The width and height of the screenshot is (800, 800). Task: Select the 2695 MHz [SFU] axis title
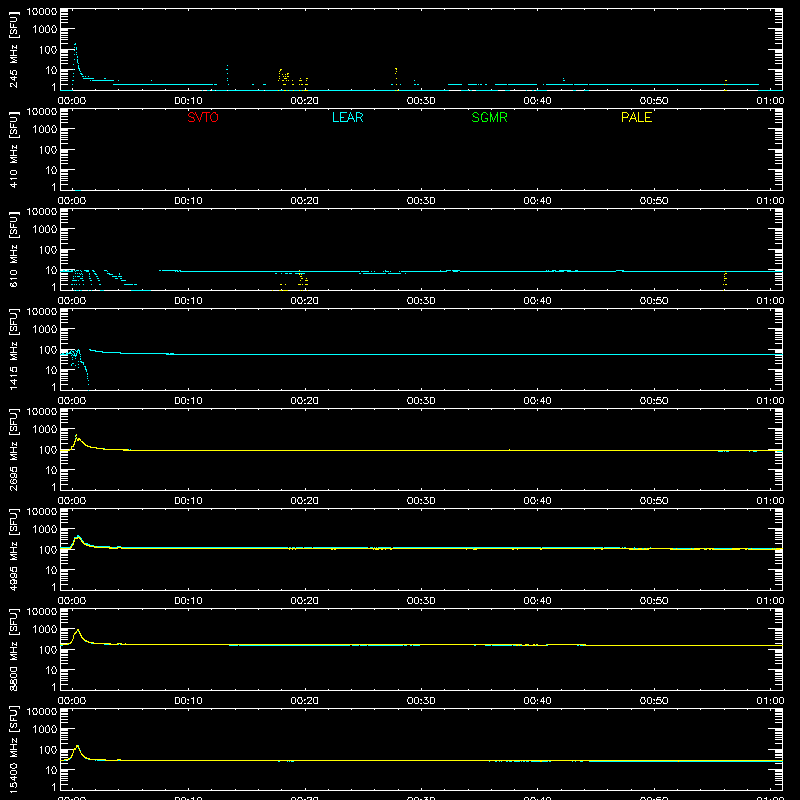coord(13,449)
